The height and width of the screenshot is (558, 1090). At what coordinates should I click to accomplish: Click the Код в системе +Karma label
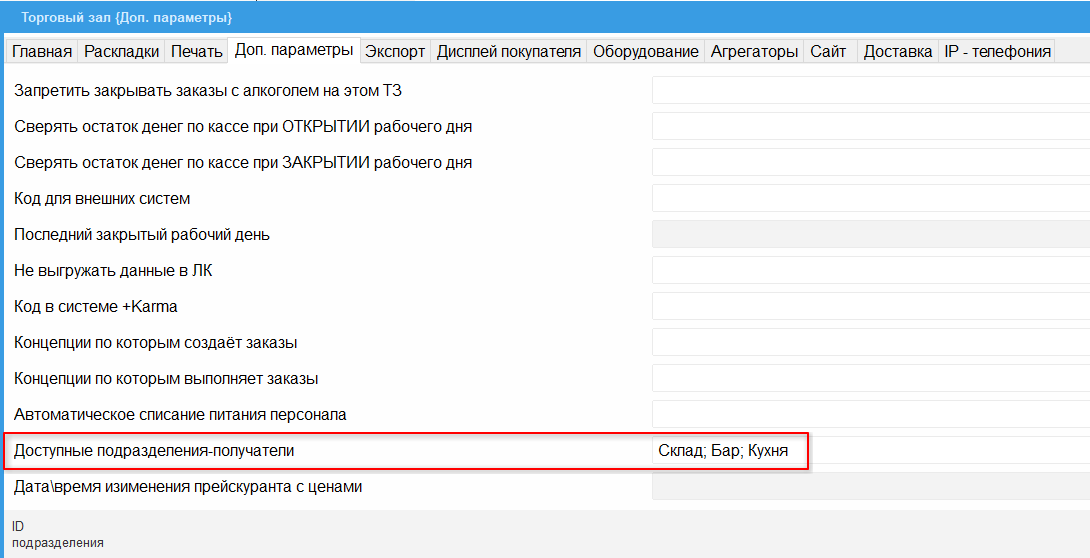(96, 306)
